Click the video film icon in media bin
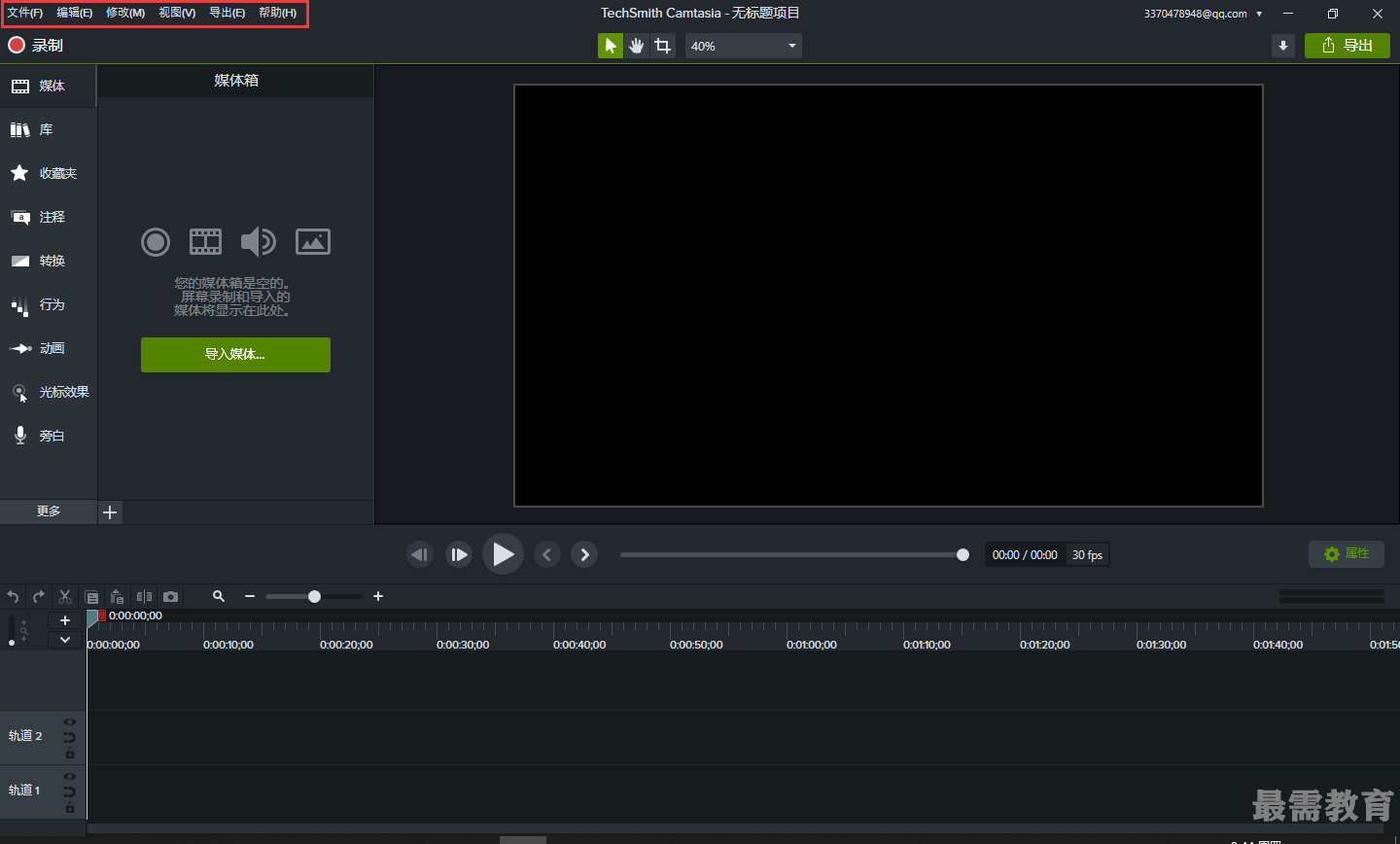Screen dimensions: 1400x844 click(x=205, y=241)
